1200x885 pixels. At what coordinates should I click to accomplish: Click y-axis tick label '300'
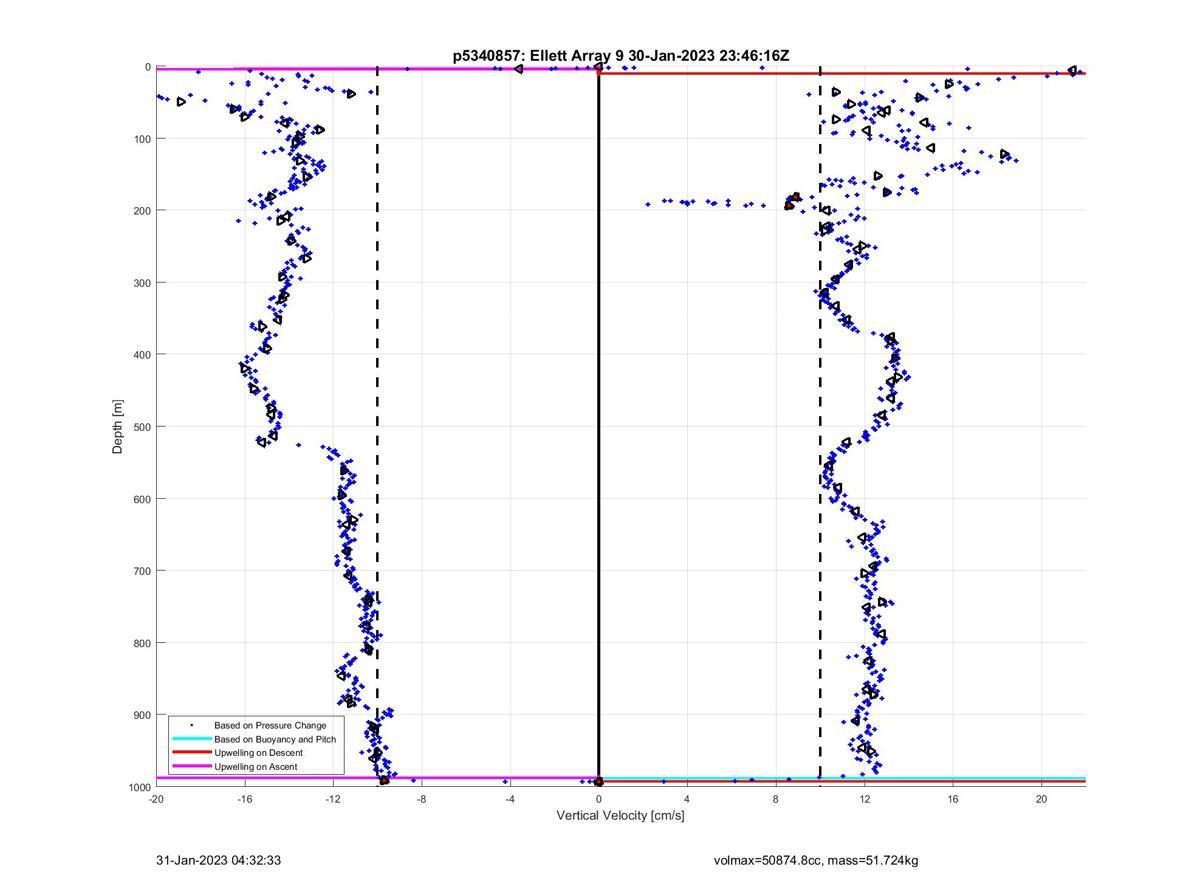click(x=141, y=283)
